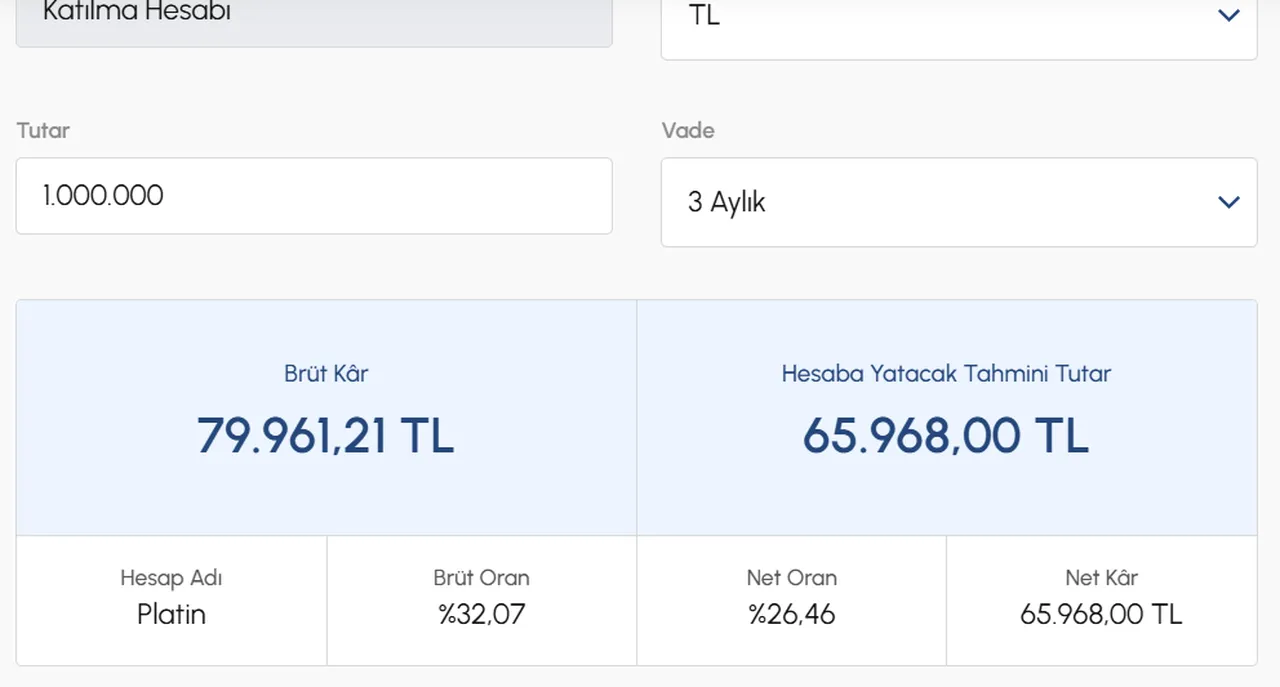Select the %26,46 net rate value

791,614
